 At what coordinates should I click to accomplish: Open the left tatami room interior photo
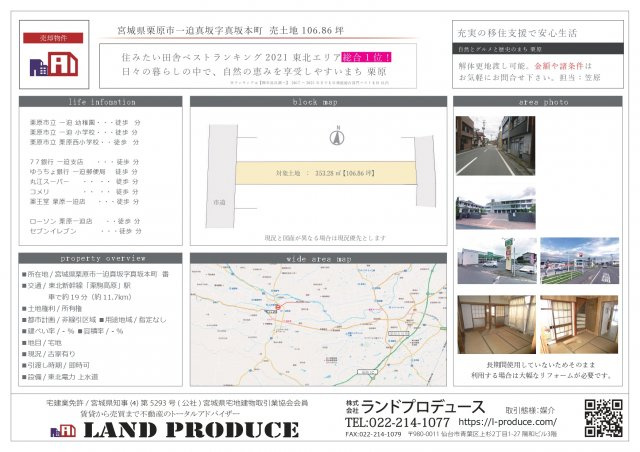point(496,324)
